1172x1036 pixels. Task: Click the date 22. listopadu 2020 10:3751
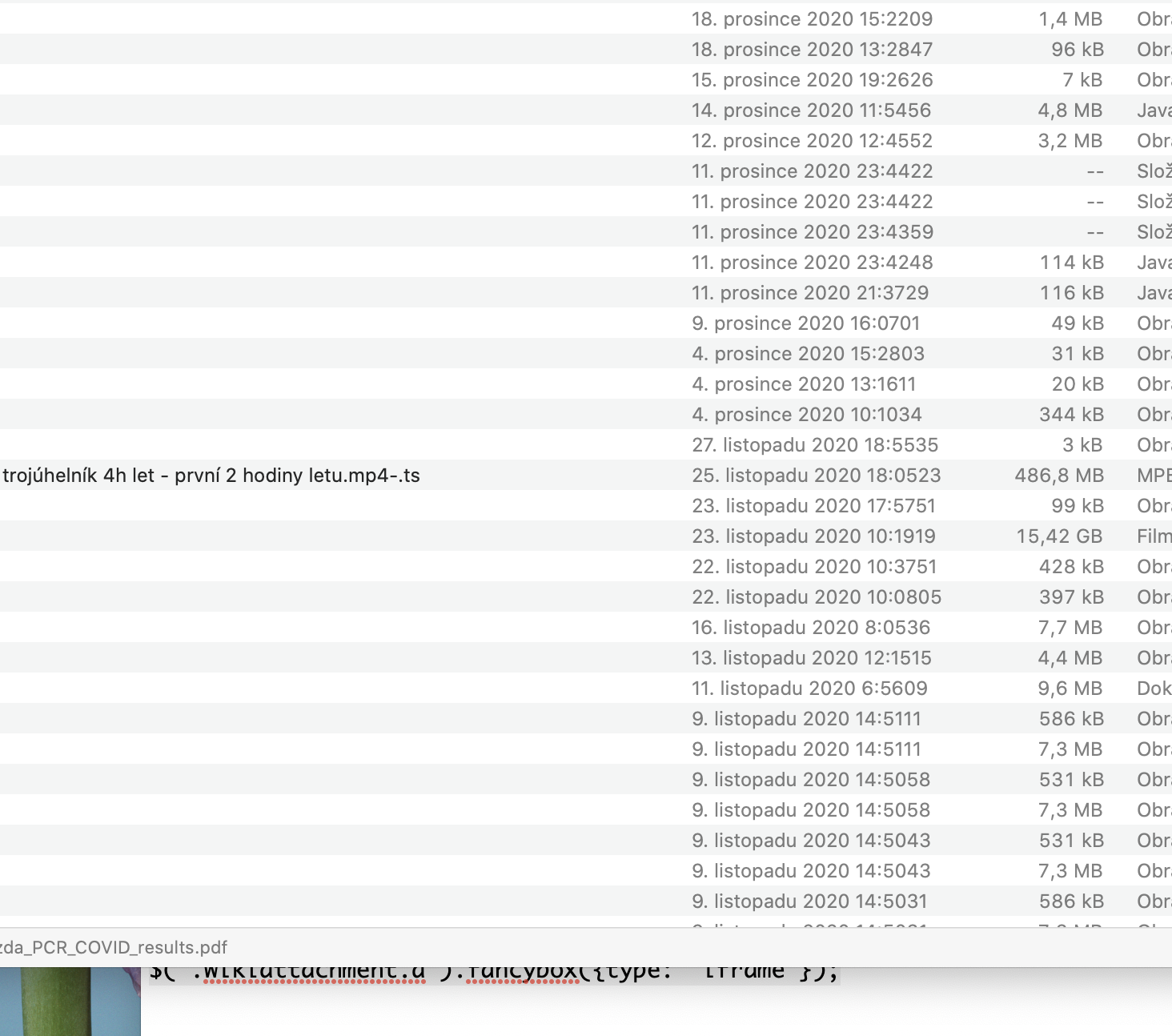(x=814, y=567)
